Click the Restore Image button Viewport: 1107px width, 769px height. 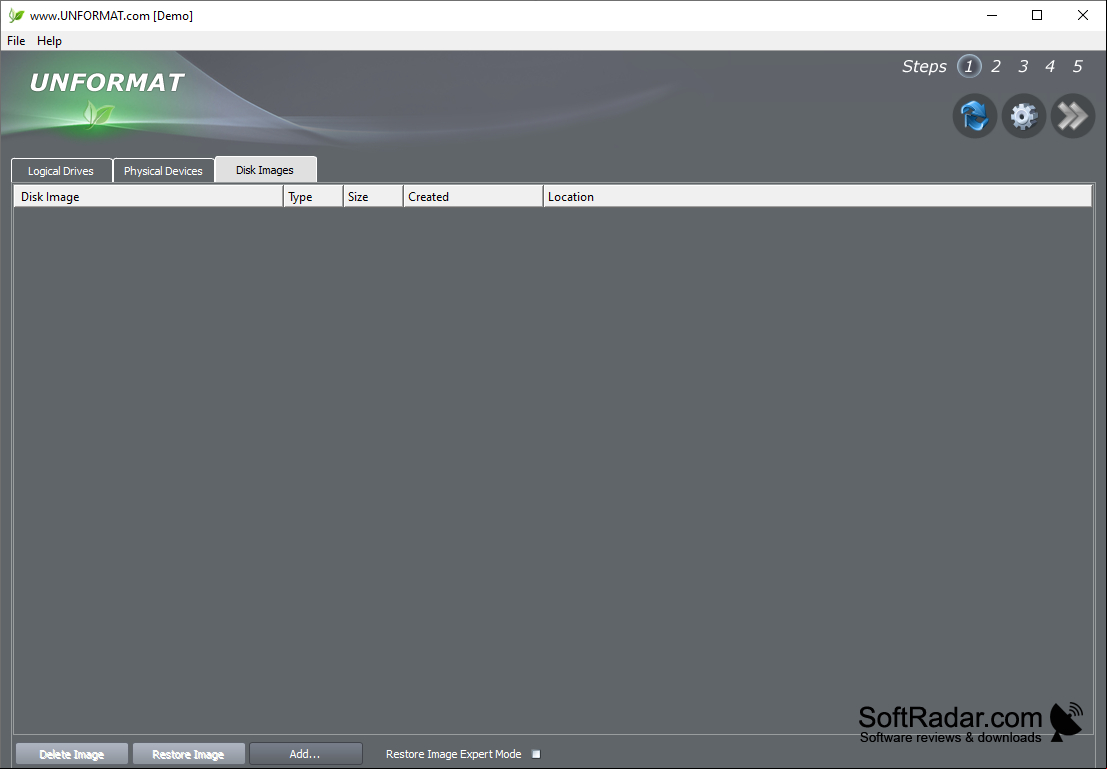pyautogui.click(x=189, y=753)
